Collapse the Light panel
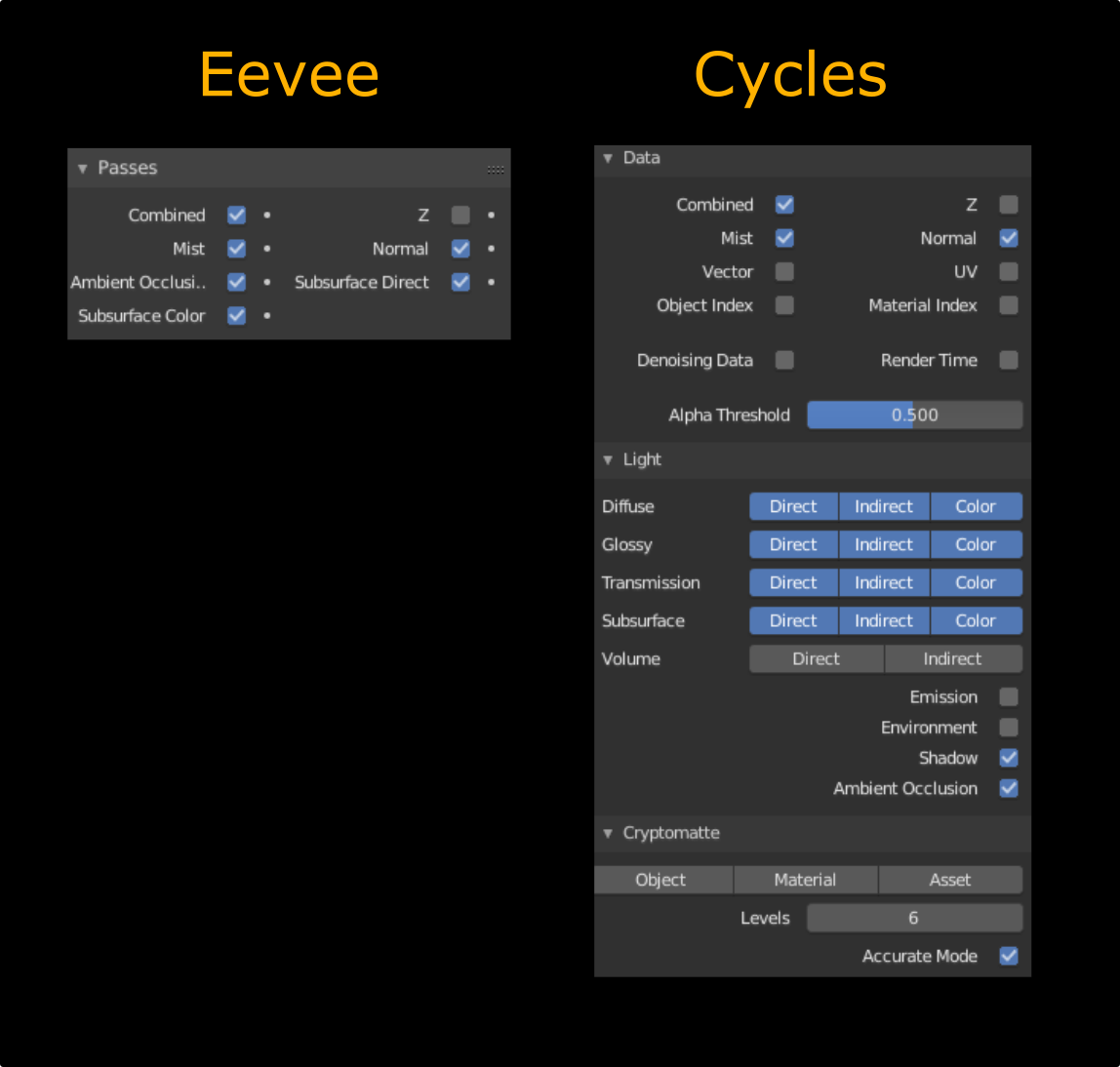The width and height of the screenshot is (1120, 1067). (608, 460)
